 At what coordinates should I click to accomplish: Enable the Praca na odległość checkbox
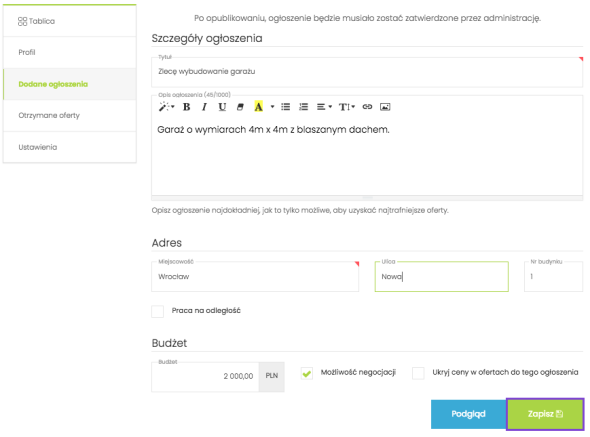coord(157,311)
